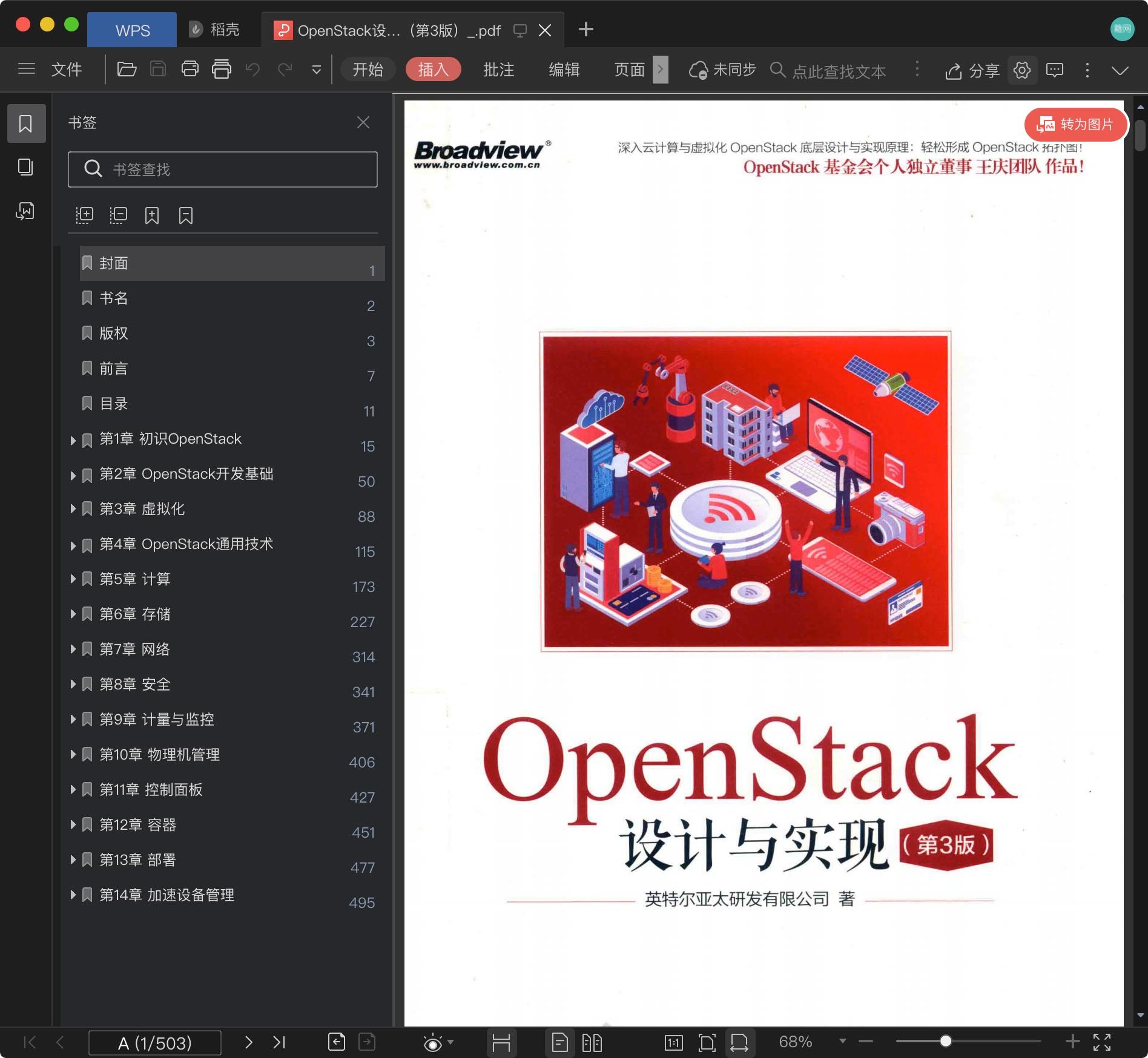Open the bookmarks panel sidebar icon
Screen dimensions: 1148x1058
[x=26, y=123]
